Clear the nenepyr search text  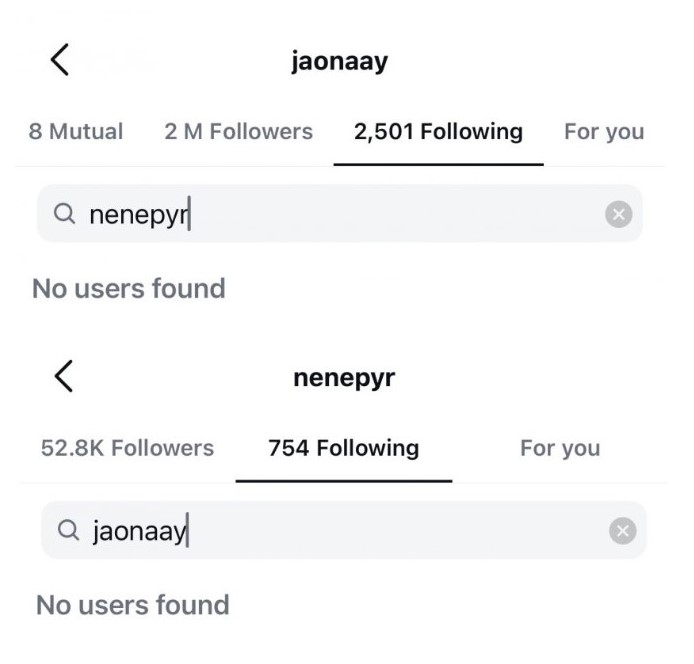(618, 214)
